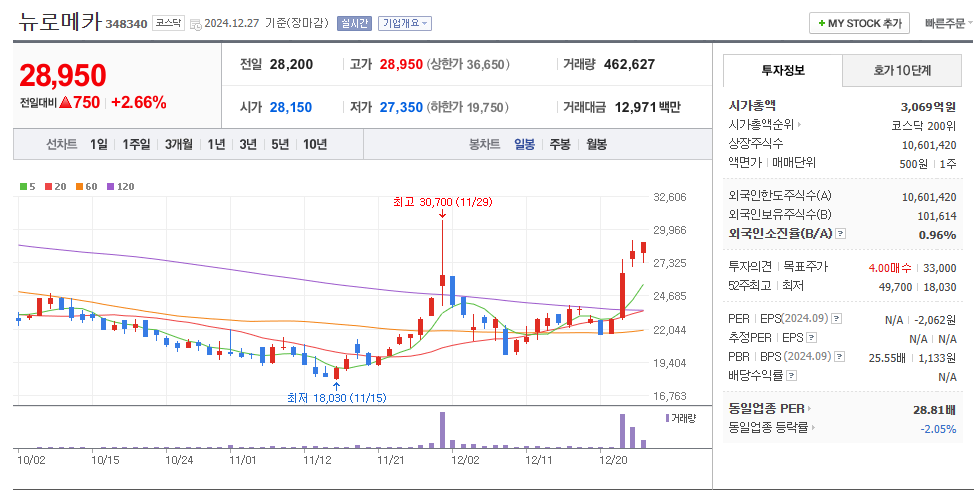Select the 주봉 candlestick chart
This screenshot has width=979, height=490.
pos(560,144)
